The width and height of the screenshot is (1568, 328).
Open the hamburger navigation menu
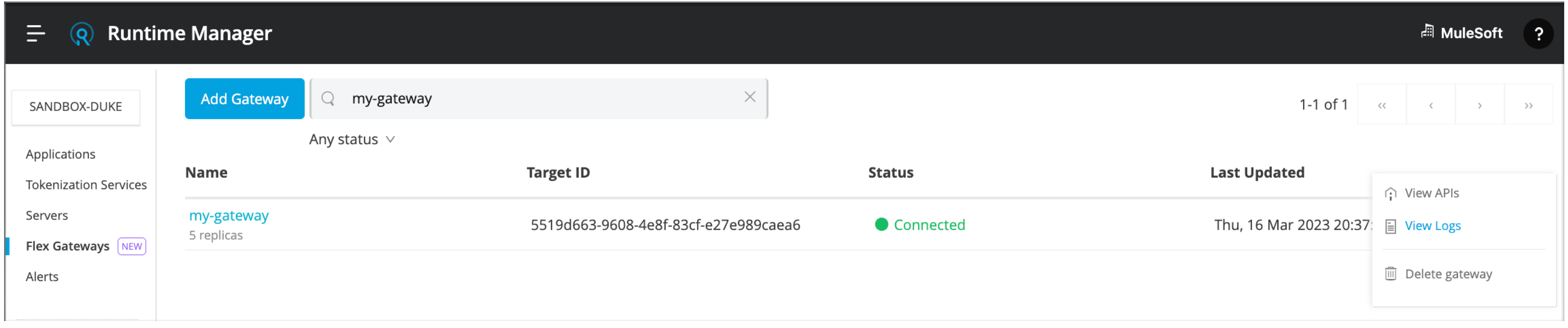pyautogui.click(x=35, y=34)
